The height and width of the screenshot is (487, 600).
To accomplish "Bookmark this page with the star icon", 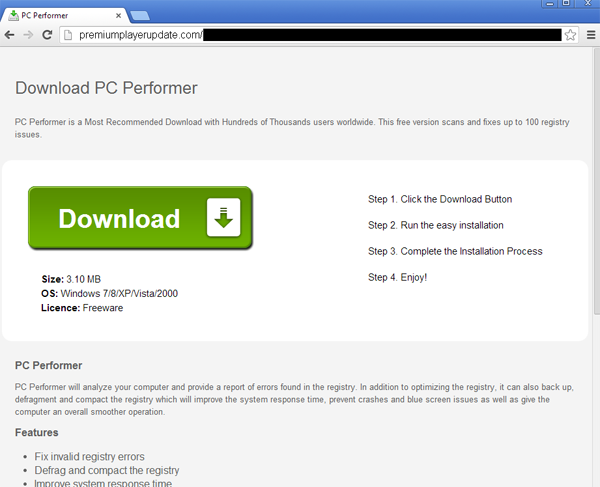I will (570, 35).
